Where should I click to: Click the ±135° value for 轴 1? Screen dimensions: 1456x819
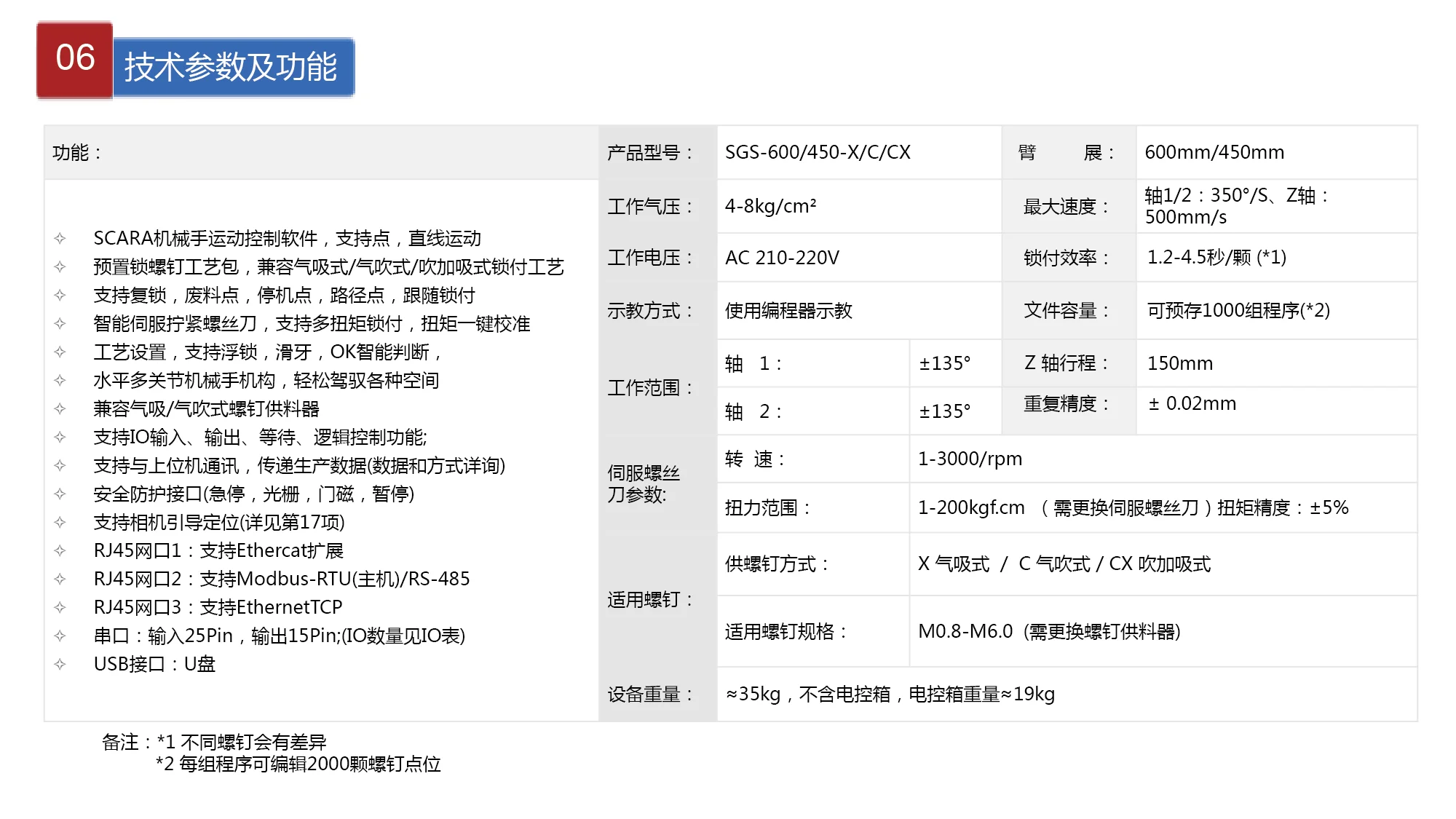tap(944, 363)
